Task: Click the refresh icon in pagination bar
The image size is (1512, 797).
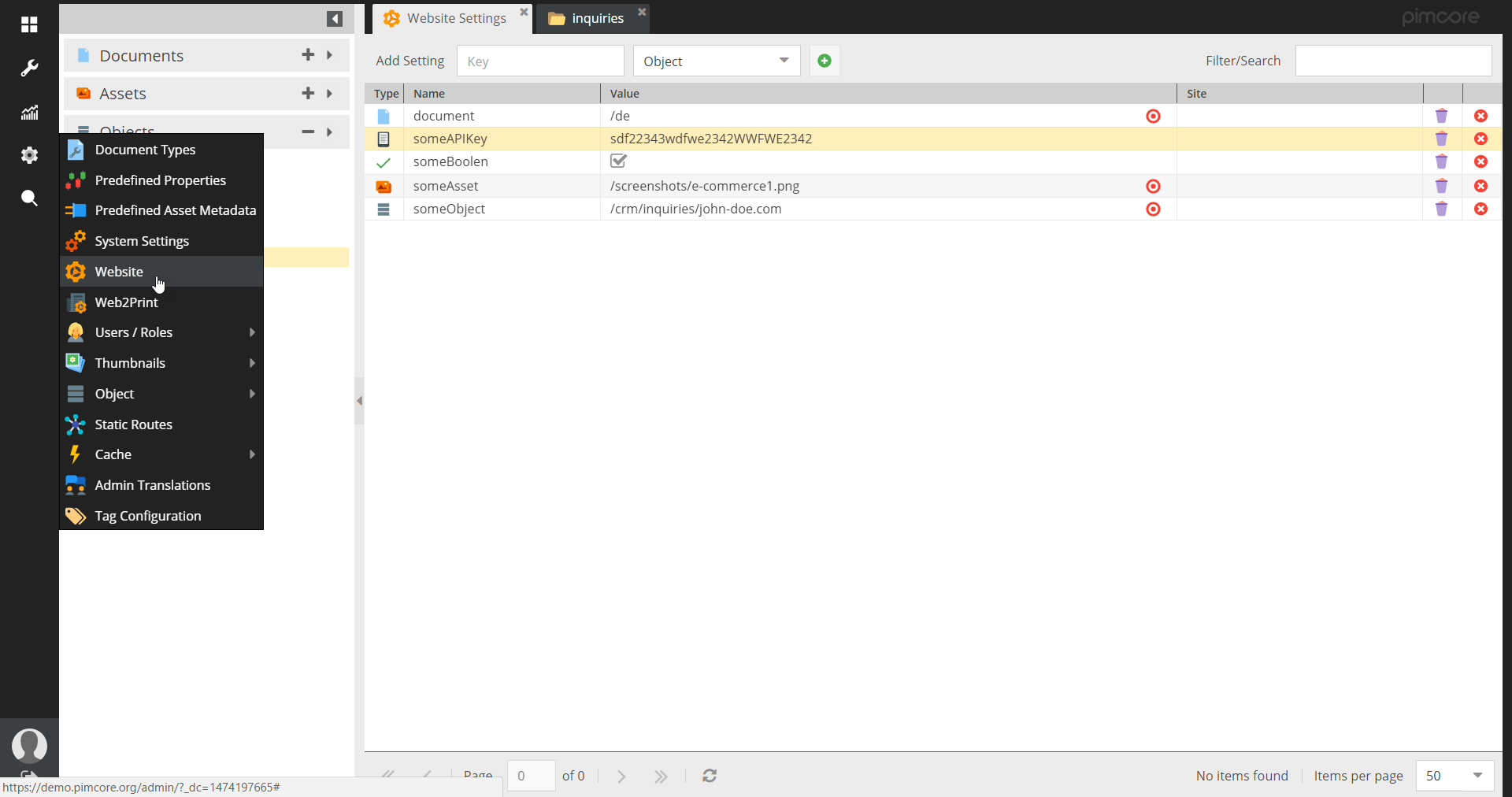Action: pos(710,776)
